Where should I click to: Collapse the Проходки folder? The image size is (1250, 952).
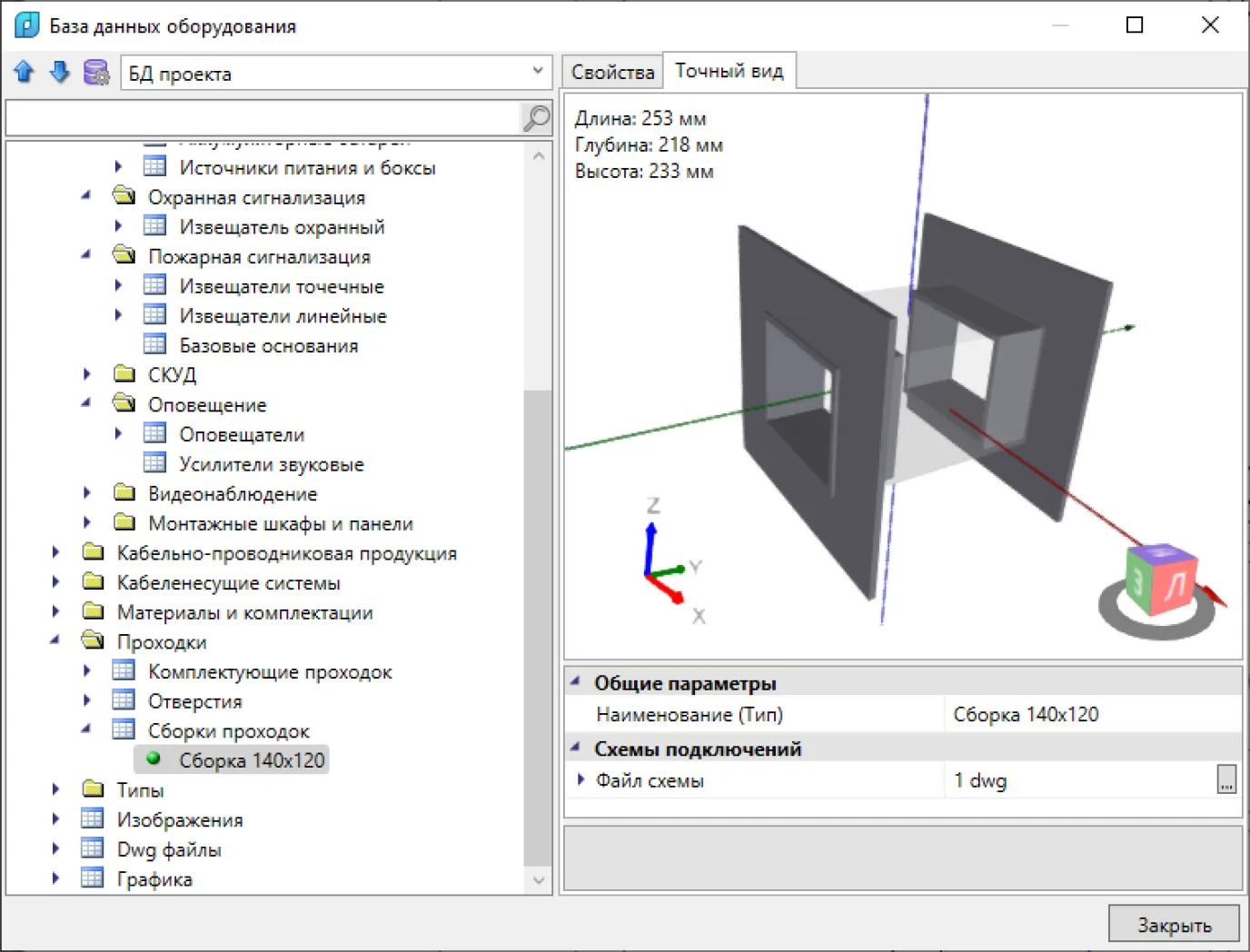point(55,641)
